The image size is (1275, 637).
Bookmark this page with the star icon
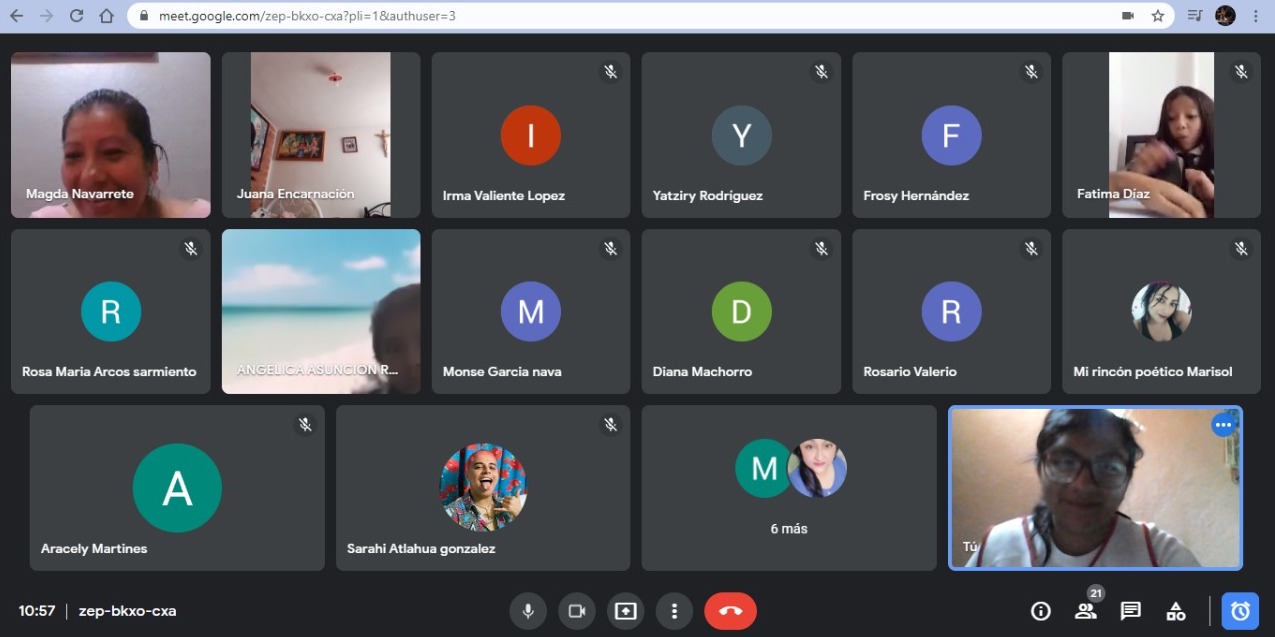click(x=1157, y=16)
